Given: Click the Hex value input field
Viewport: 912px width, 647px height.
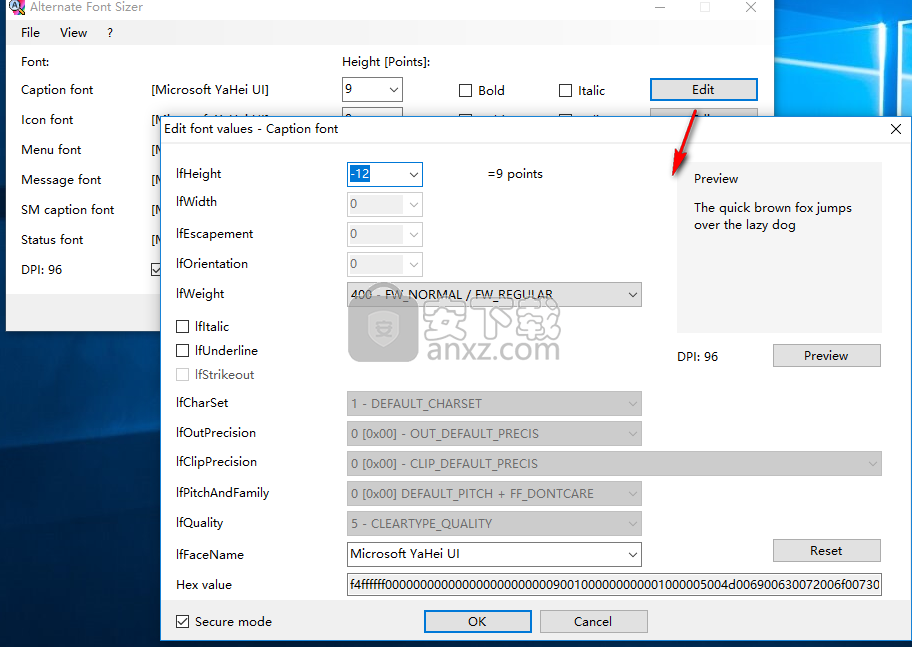Looking at the screenshot, I should 614,584.
